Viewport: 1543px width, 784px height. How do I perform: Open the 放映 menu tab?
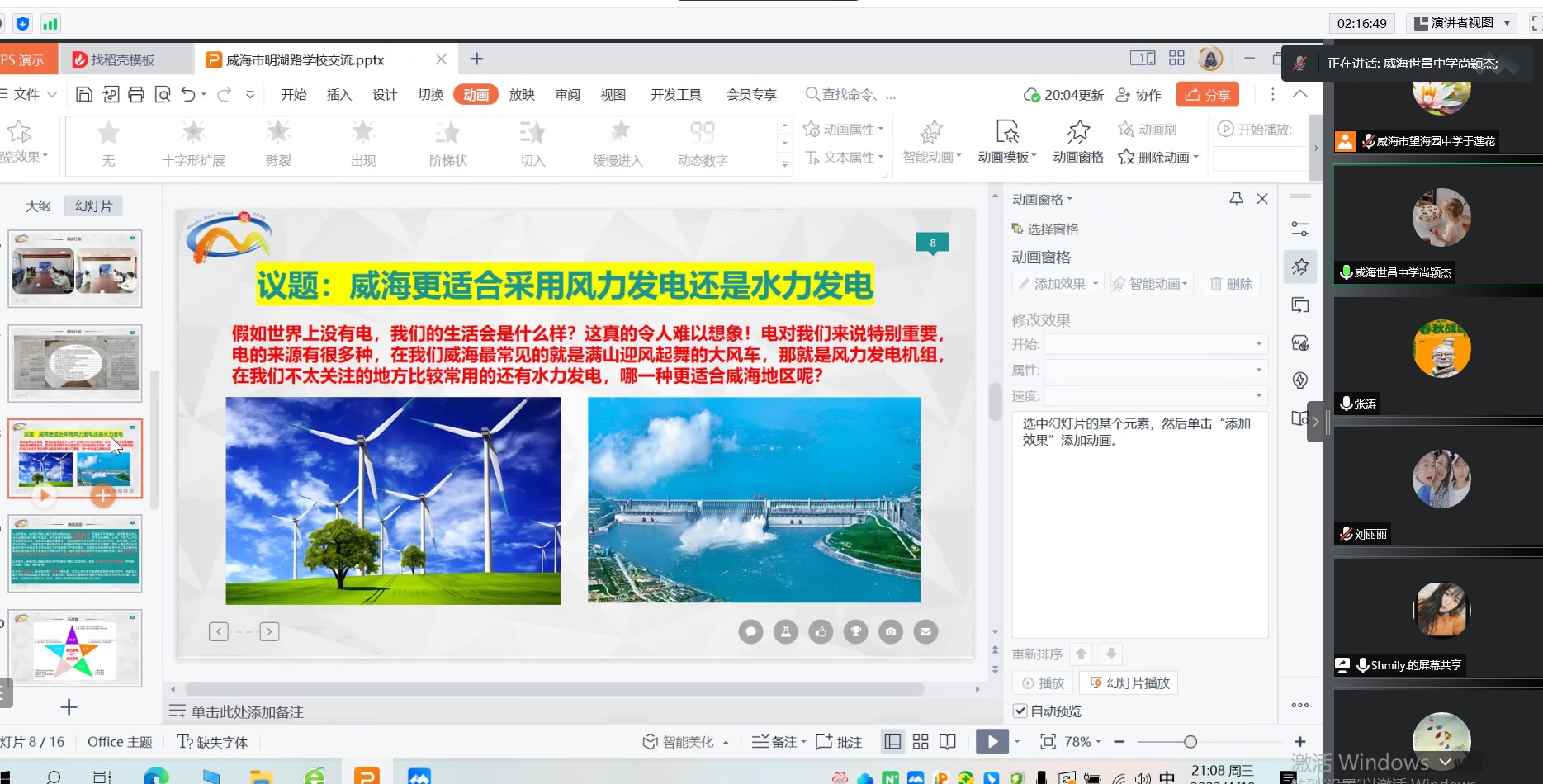tap(522, 94)
